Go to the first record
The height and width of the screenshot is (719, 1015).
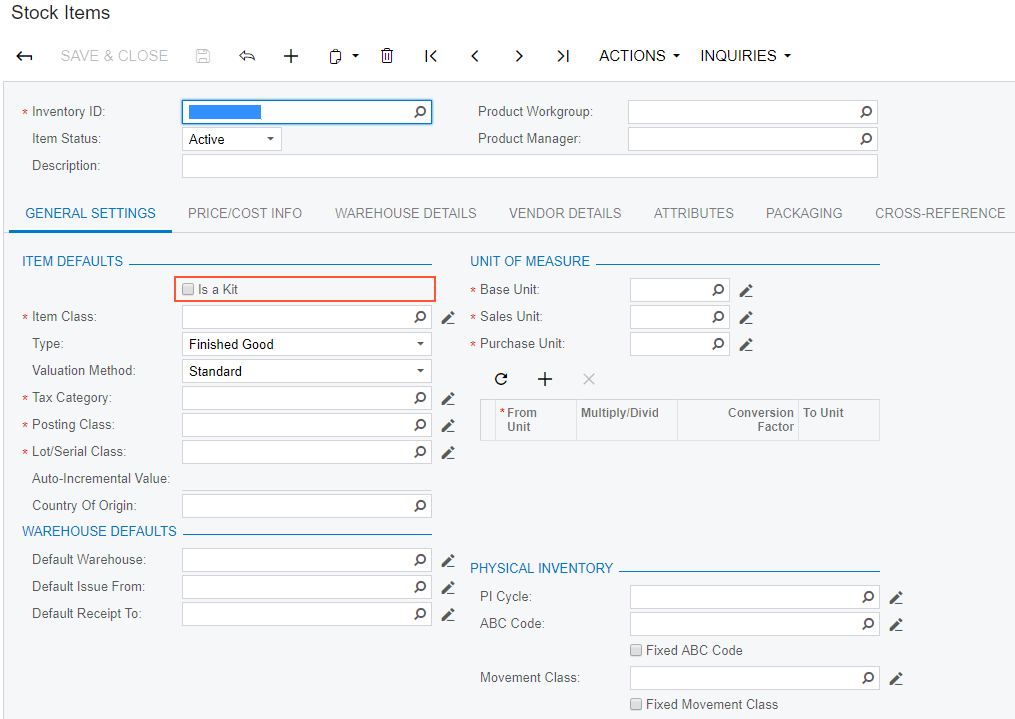[431, 56]
